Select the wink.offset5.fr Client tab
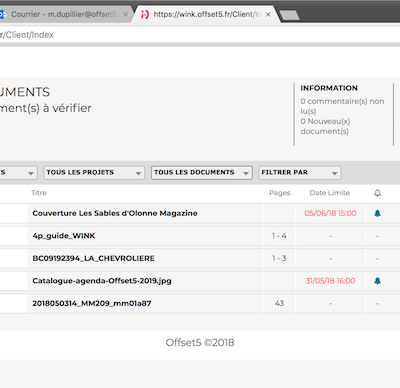The image size is (400, 388). 205,14
